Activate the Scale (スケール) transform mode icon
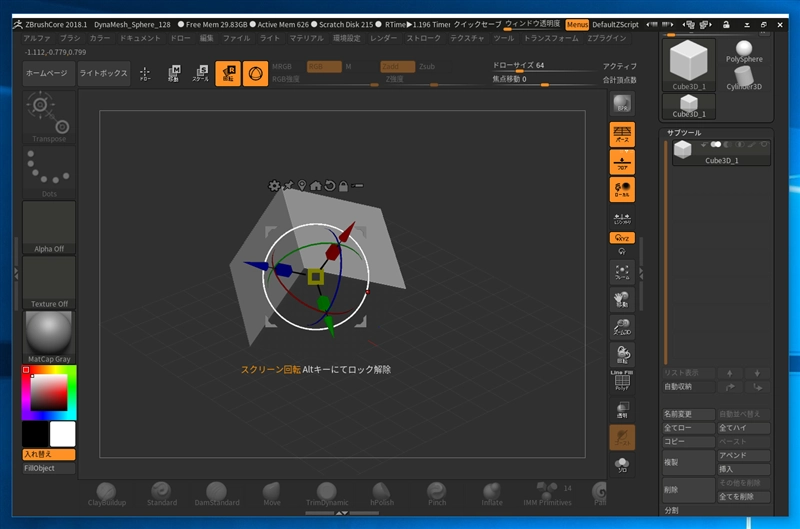The width and height of the screenshot is (800, 529). (x=201, y=73)
